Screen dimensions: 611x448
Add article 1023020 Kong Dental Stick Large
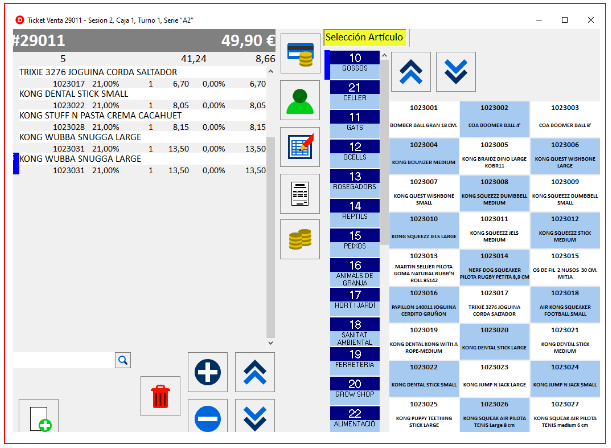494,341
